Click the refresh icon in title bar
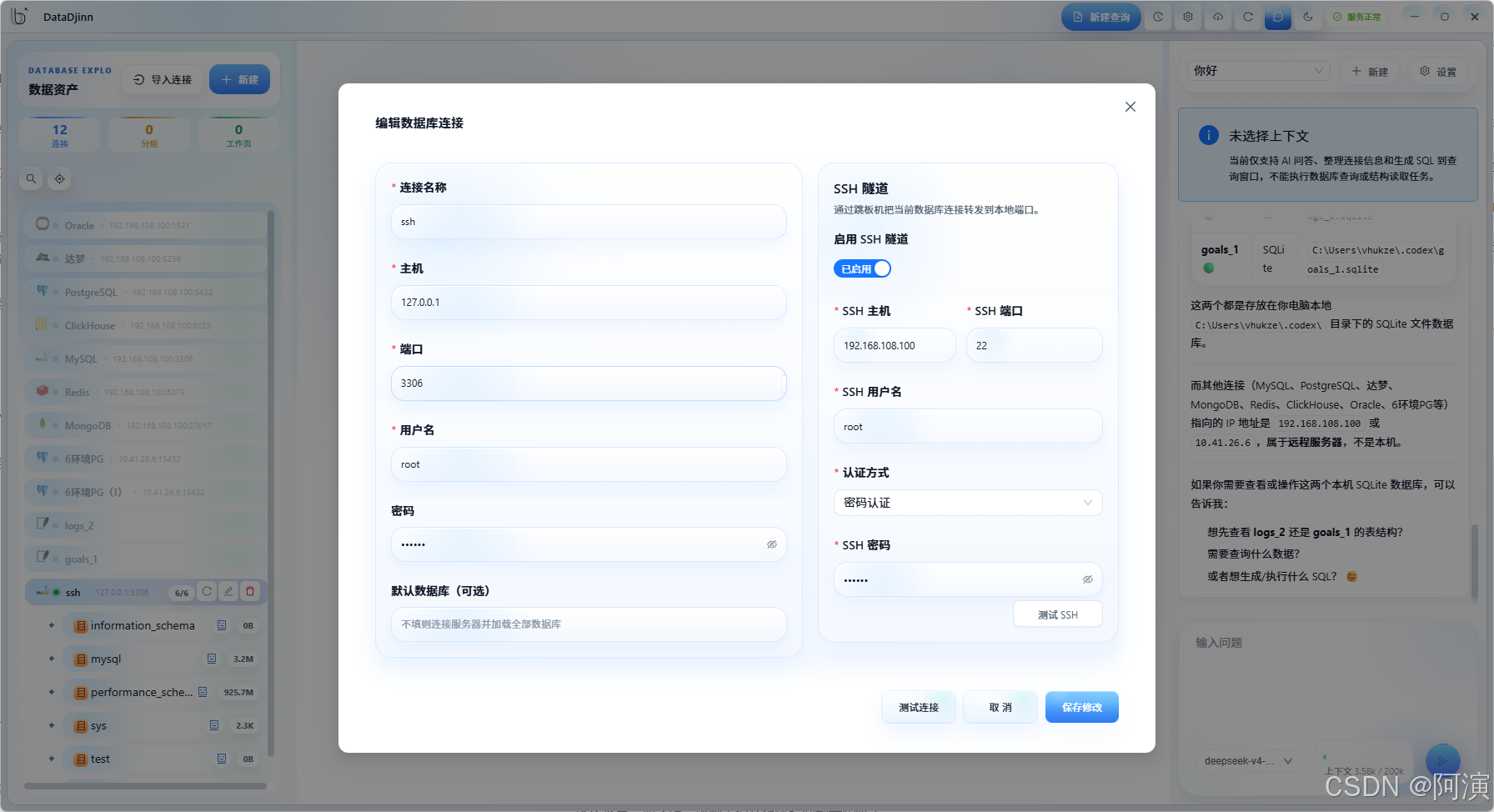The width and height of the screenshot is (1494, 812). click(1248, 17)
